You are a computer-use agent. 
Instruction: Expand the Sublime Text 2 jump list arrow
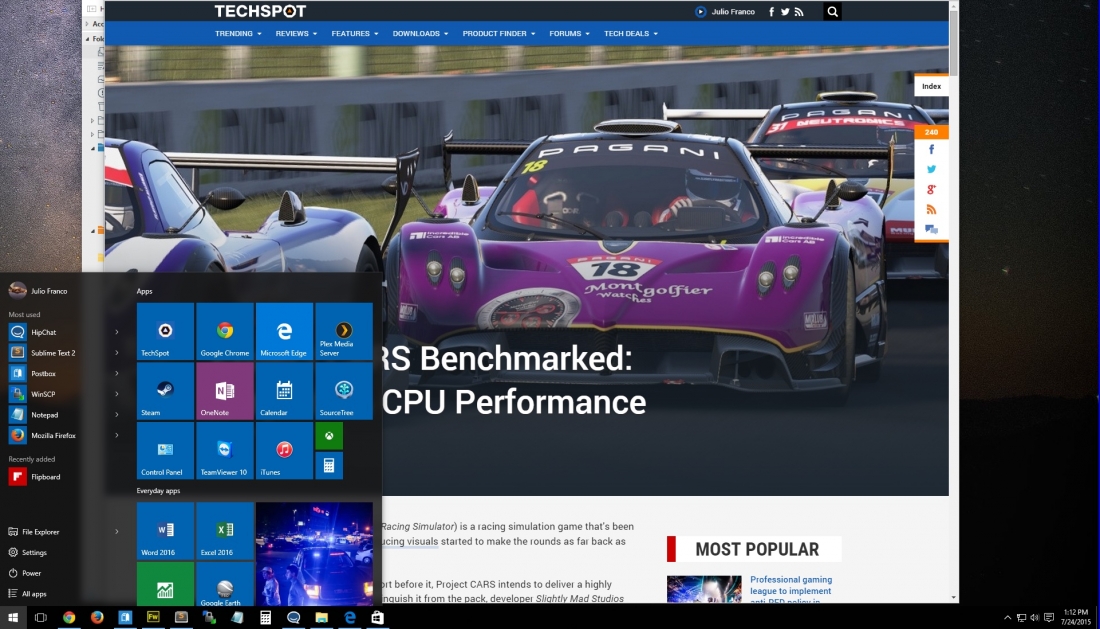pyautogui.click(x=117, y=353)
